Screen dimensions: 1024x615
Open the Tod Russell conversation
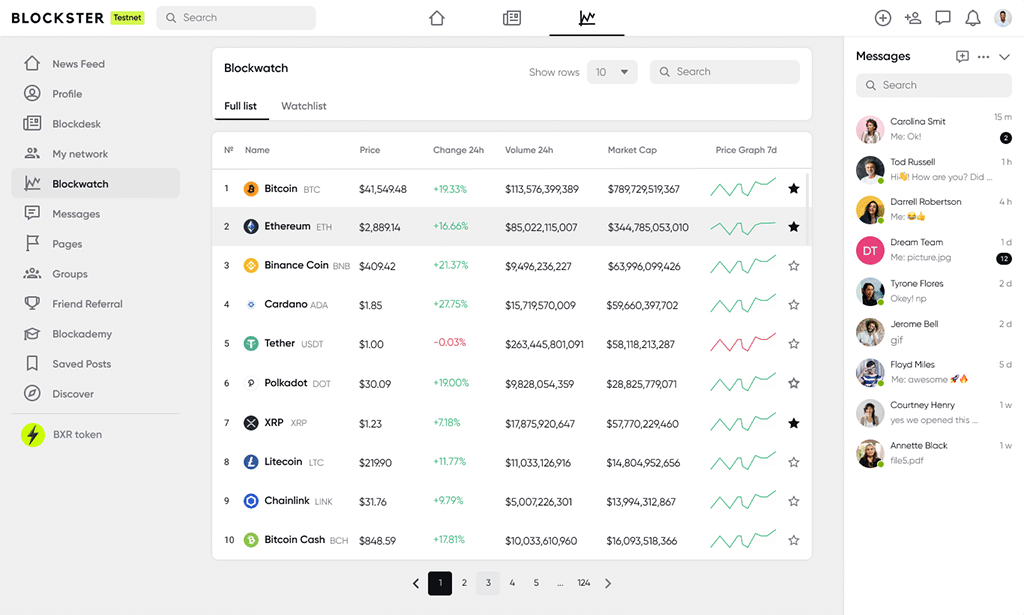[934, 170]
